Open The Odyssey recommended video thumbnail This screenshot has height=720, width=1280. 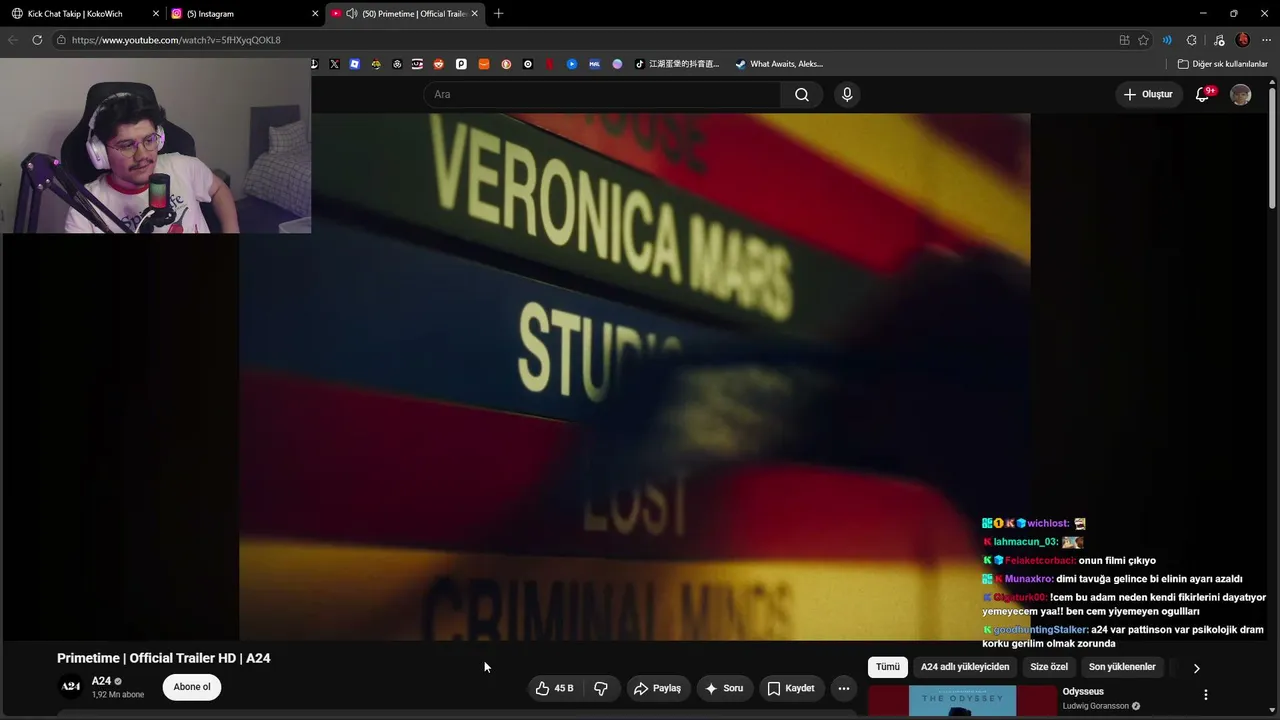pyautogui.click(x=962, y=702)
